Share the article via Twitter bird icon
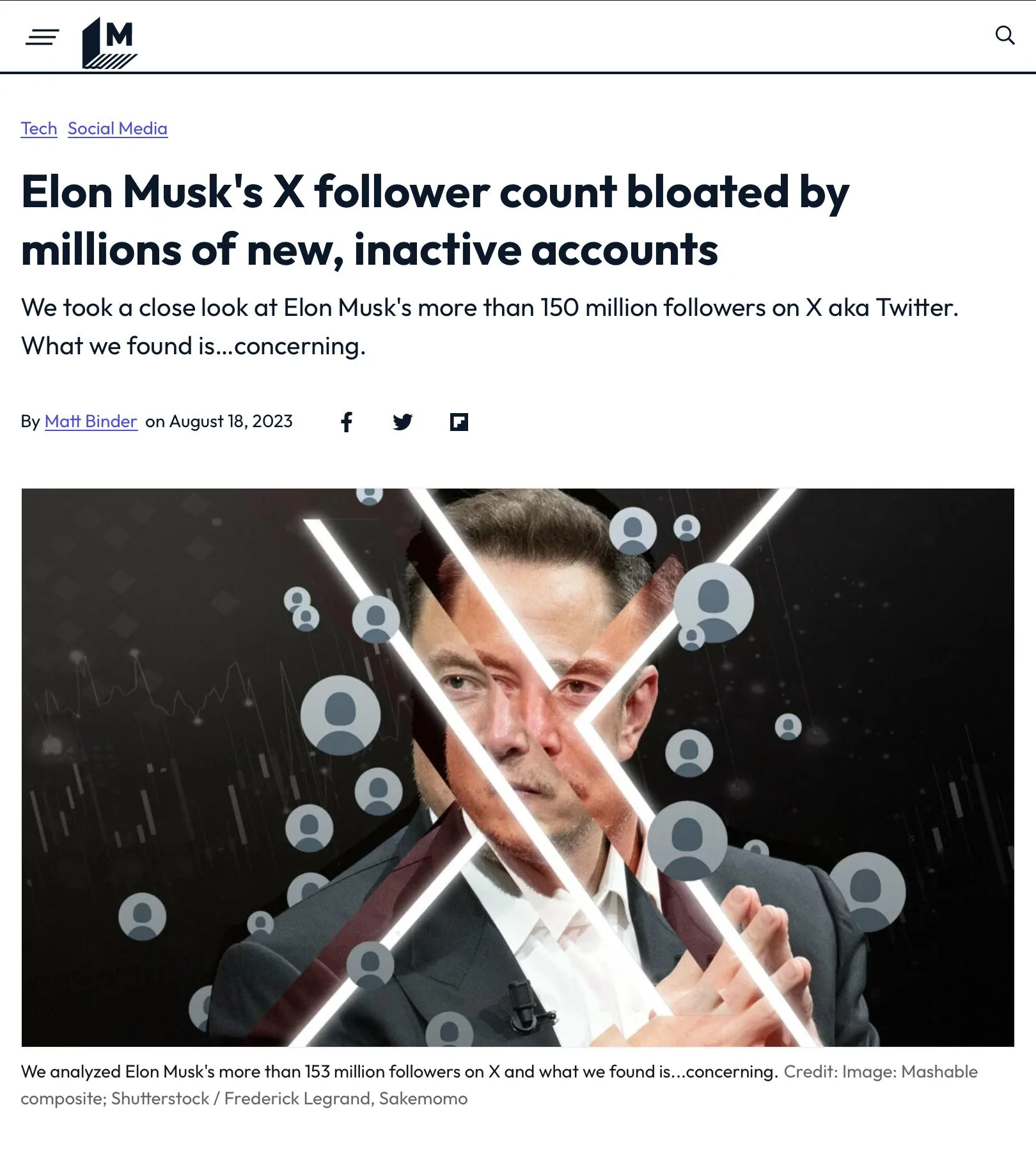The height and width of the screenshot is (1160, 1036). tap(402, 422)
